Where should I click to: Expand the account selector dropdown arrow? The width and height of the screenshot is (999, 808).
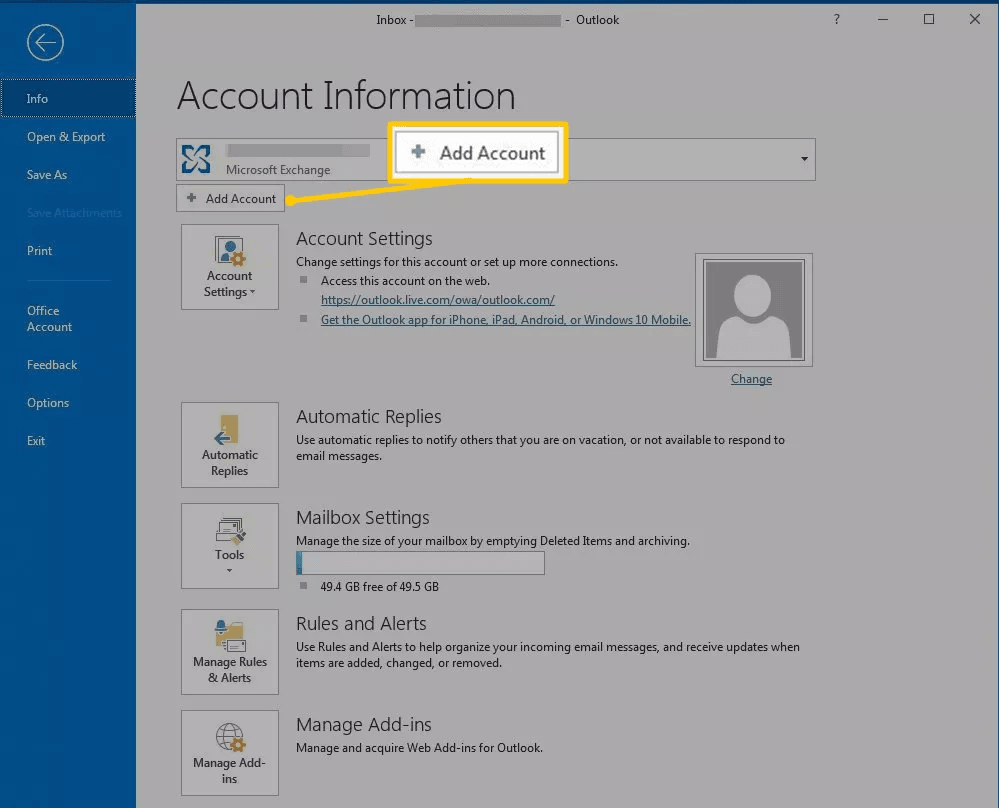(x=803, y=159)
